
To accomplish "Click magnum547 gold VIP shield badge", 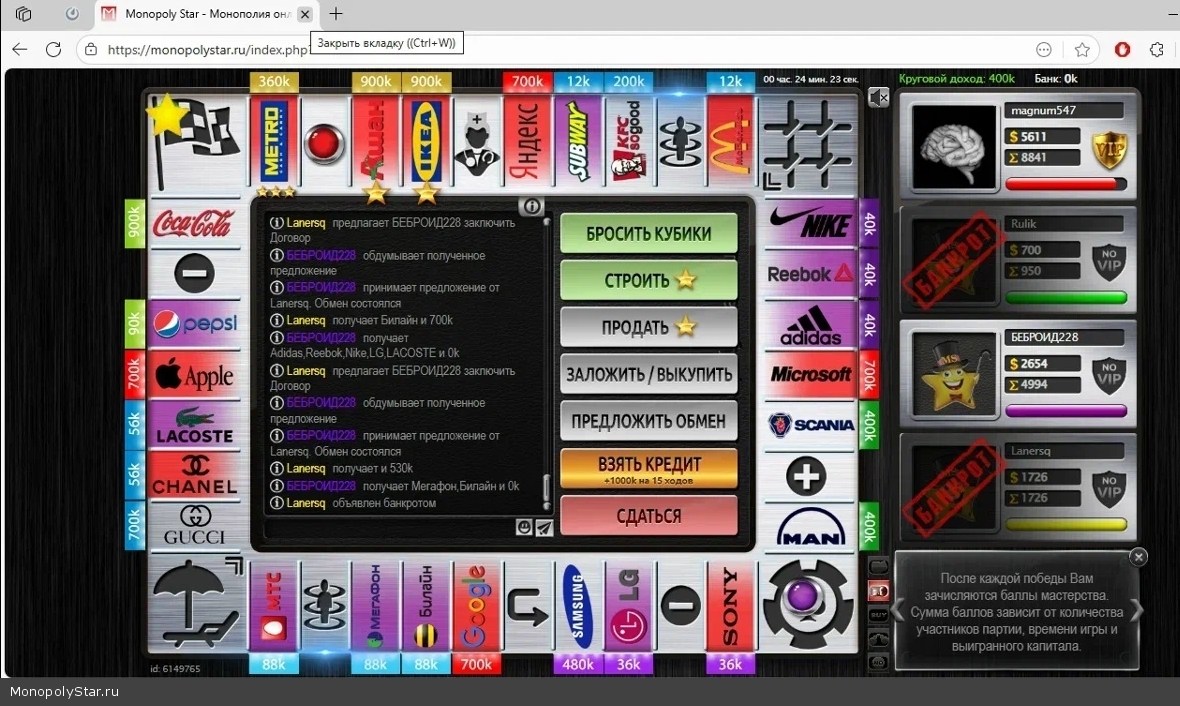I will [x=1109, y=150].
